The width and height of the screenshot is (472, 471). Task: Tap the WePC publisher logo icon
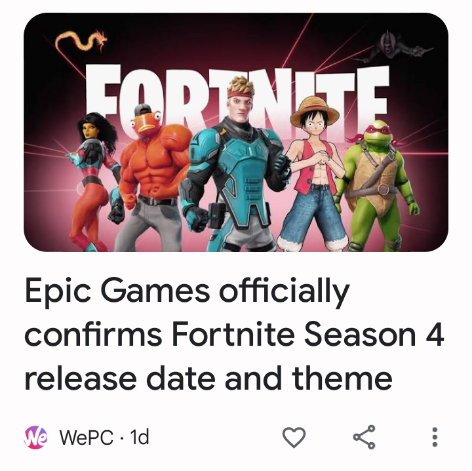(36, 437)
